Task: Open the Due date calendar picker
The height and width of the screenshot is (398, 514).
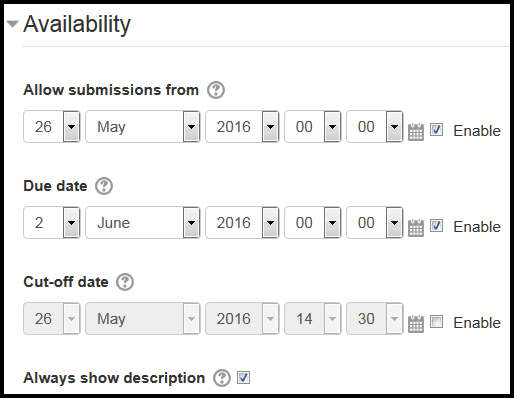Action: coord(416,227)
